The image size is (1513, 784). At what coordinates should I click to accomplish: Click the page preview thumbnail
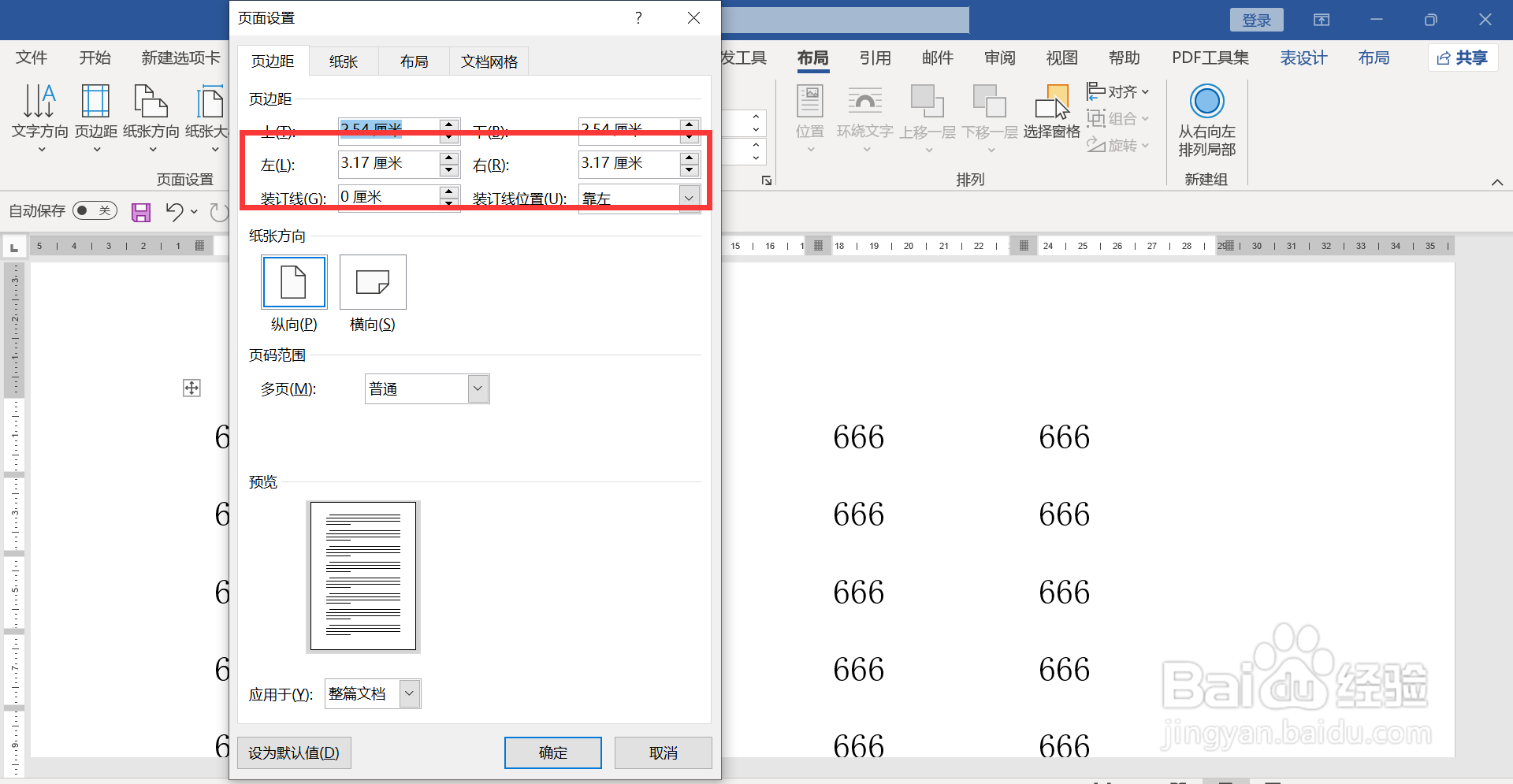point(363,576)
